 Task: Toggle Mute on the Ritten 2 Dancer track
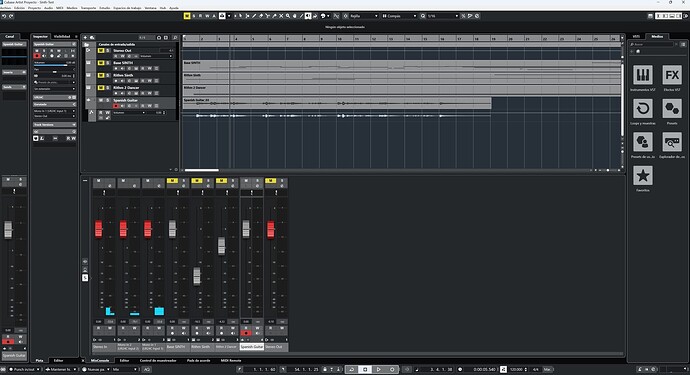pyautogui.click(x=101, y=88)
